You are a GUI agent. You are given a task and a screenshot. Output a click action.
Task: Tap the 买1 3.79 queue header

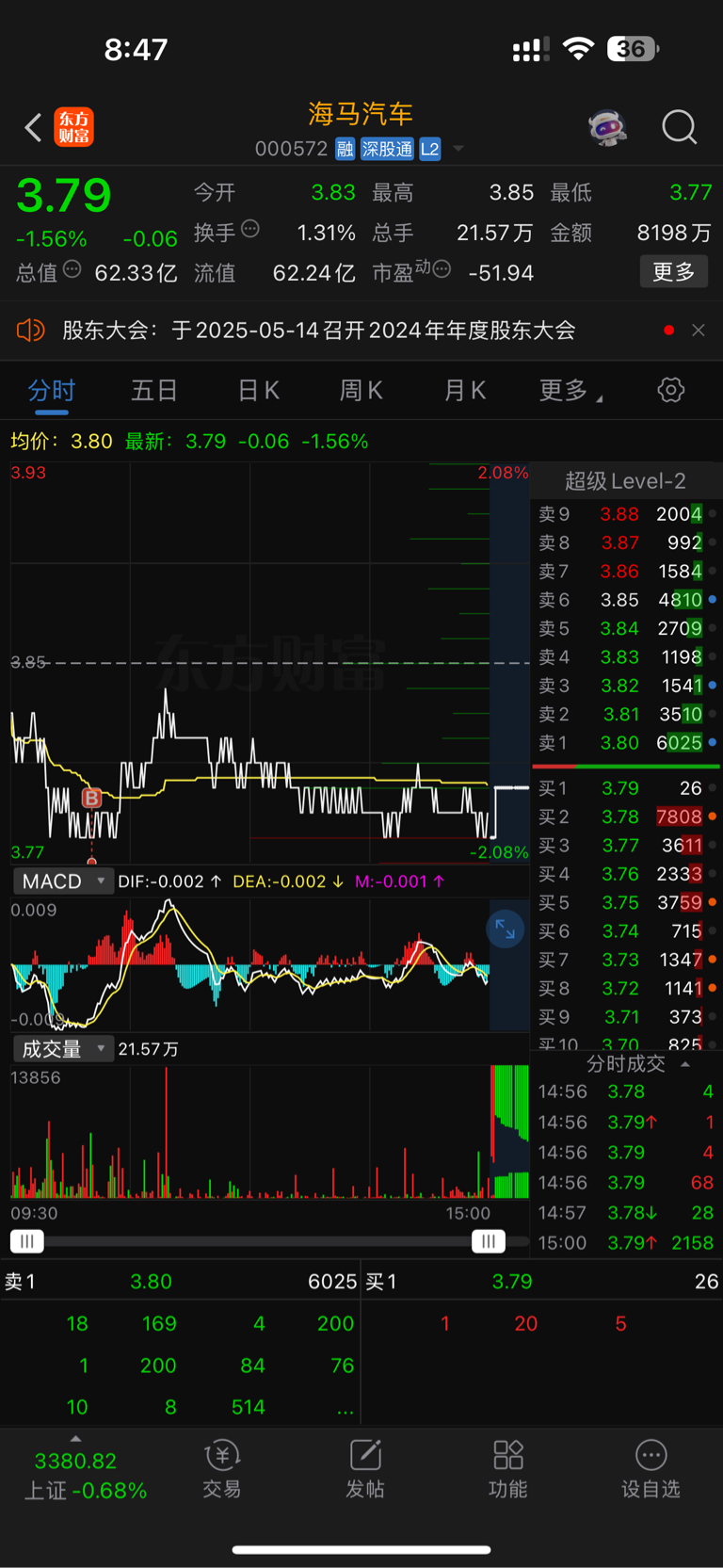[542, 1282]
